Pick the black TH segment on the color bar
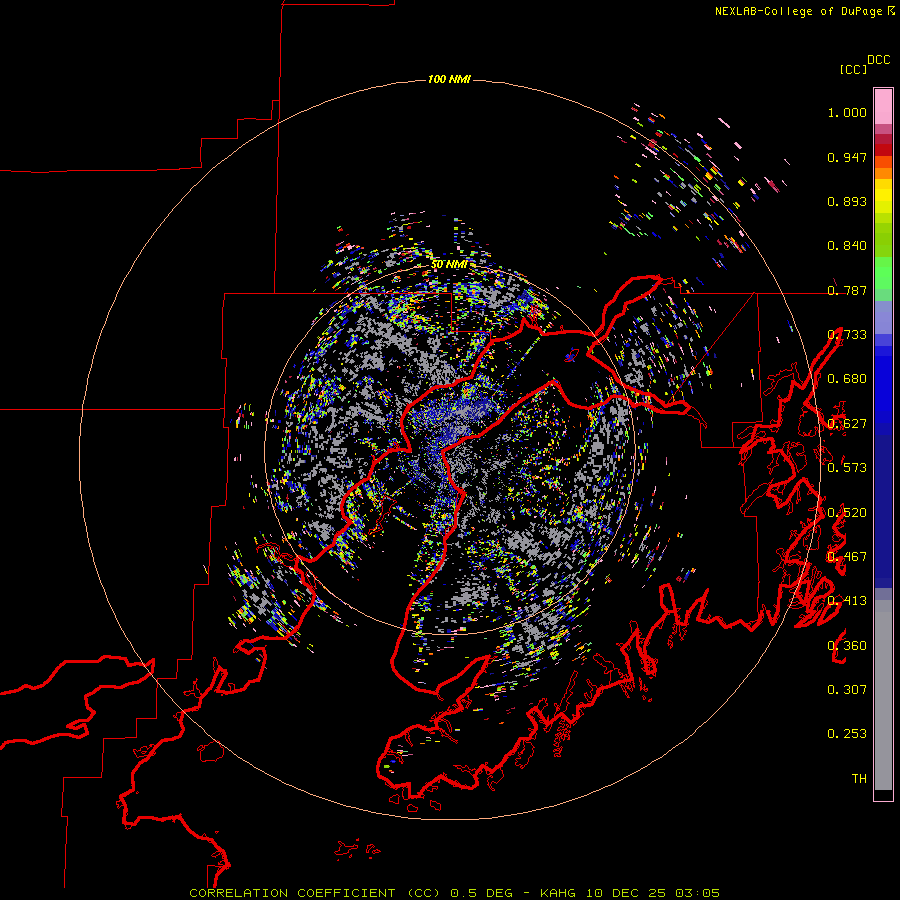Viewport: 900px width, 900px height. [x=883, y=794]
